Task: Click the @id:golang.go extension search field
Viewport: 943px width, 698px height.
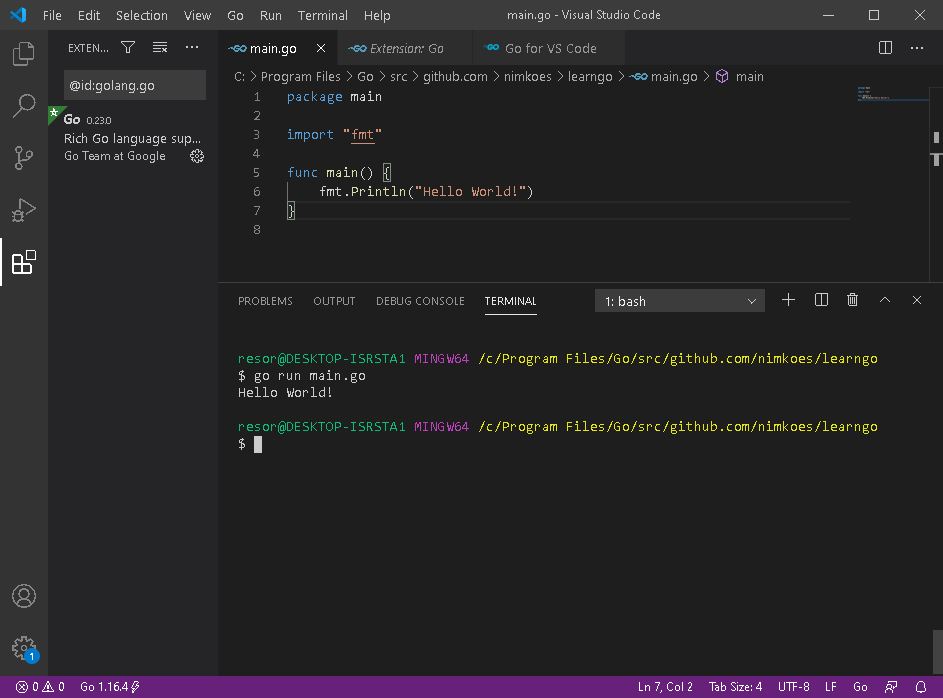Action: pos(135,85)
